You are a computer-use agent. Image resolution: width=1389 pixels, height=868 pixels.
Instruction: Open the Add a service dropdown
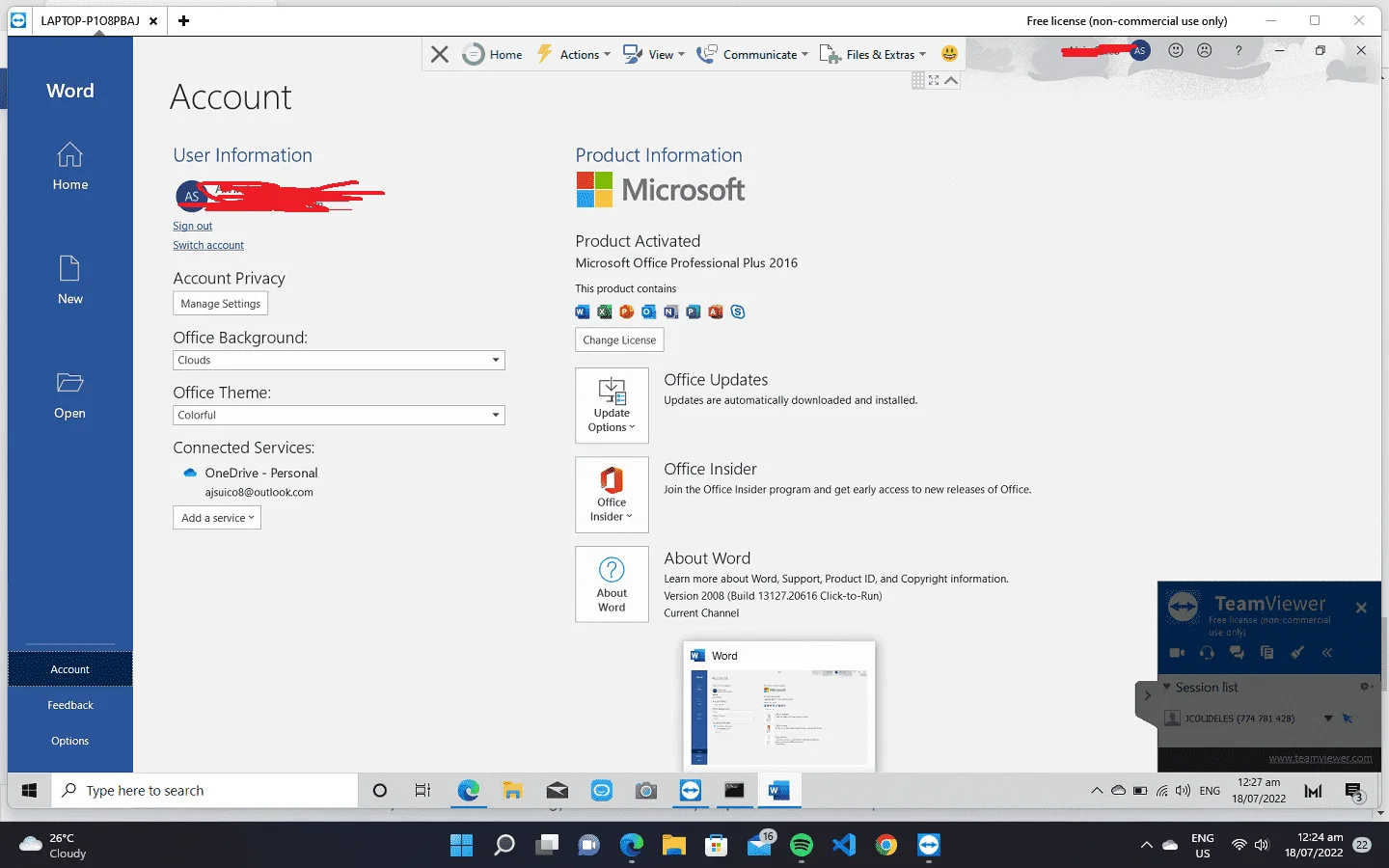(x=217, y=518)
